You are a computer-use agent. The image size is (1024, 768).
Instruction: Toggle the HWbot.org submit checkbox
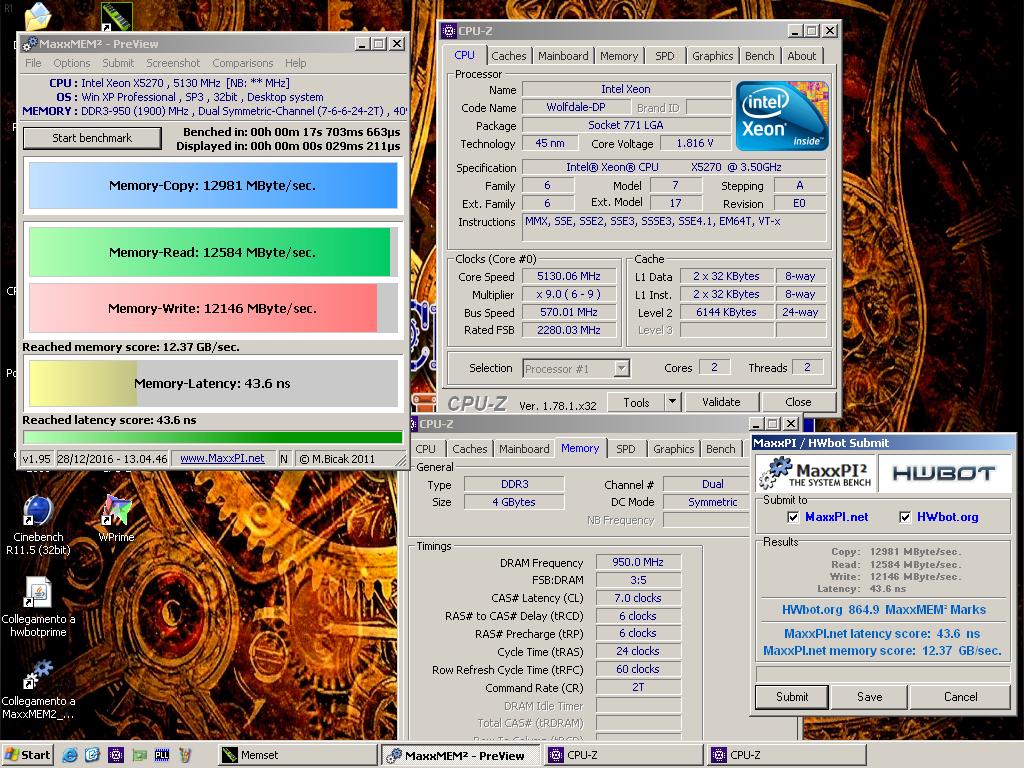click(905, 517)
